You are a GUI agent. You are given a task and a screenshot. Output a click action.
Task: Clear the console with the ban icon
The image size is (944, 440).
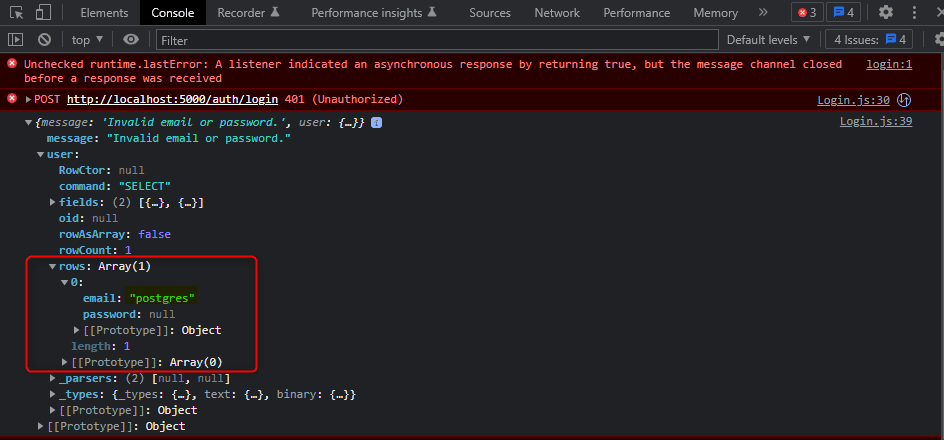(44, 40)
